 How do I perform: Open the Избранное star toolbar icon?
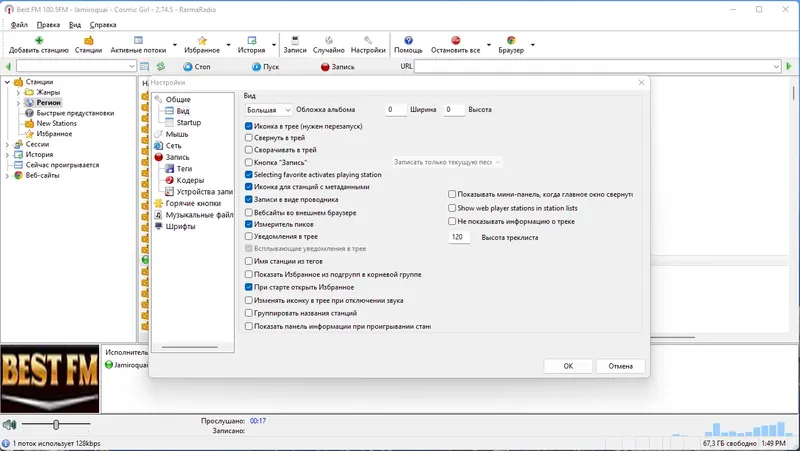(x=202, y=40)
